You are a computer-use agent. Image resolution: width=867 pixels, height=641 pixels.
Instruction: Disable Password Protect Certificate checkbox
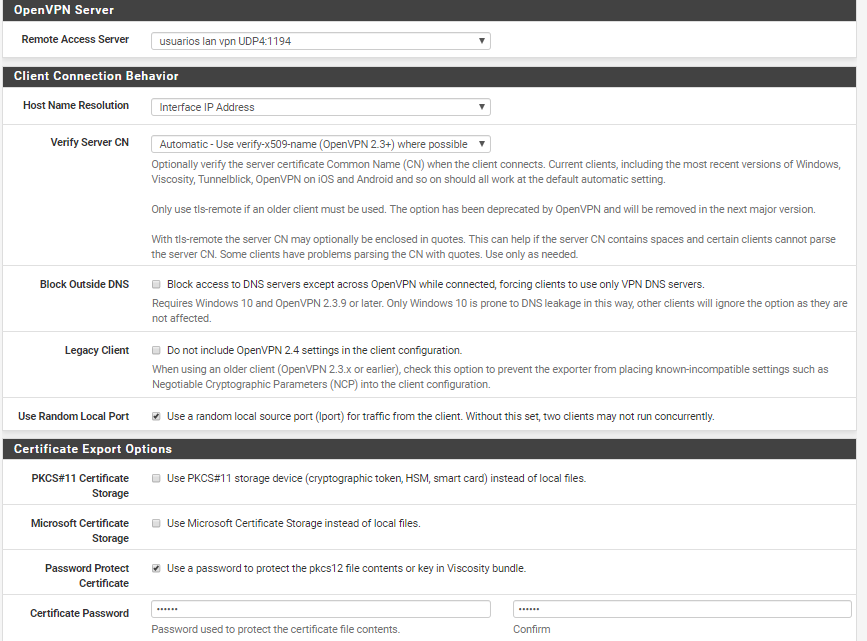click(x=156, y=569)
